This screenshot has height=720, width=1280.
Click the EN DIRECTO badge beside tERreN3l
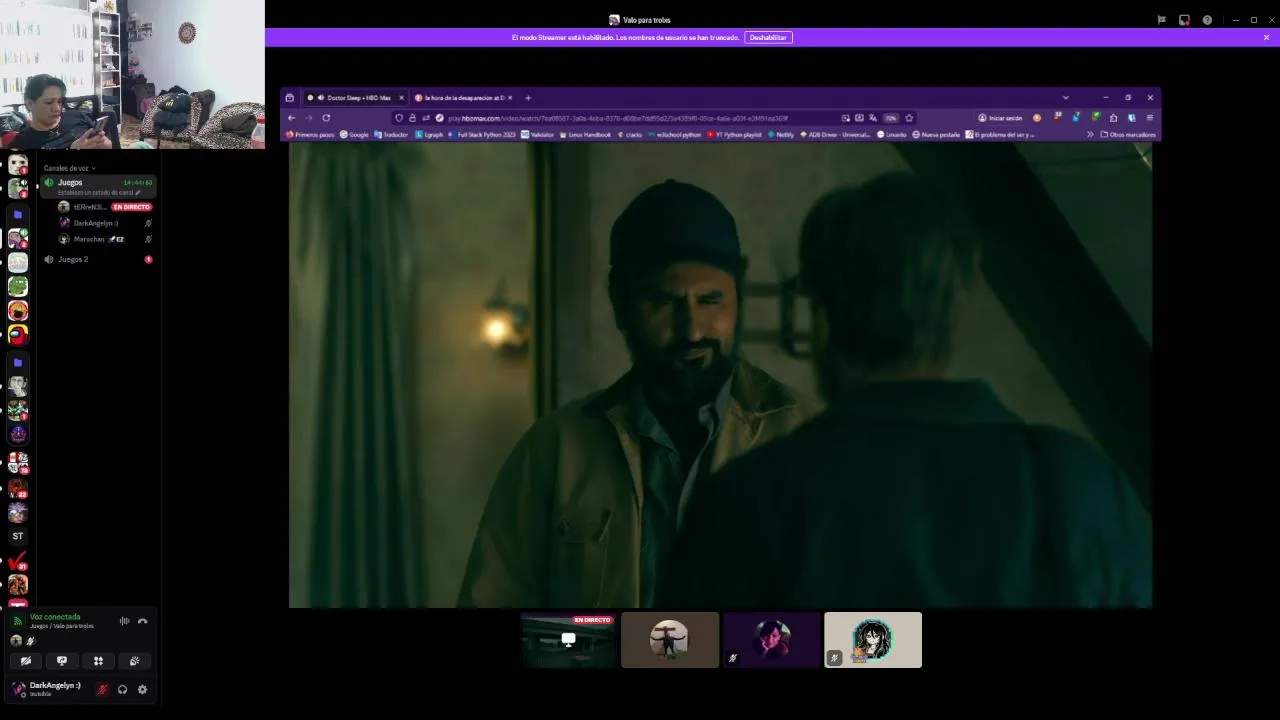pyautogui.click(x=131, y=207)
